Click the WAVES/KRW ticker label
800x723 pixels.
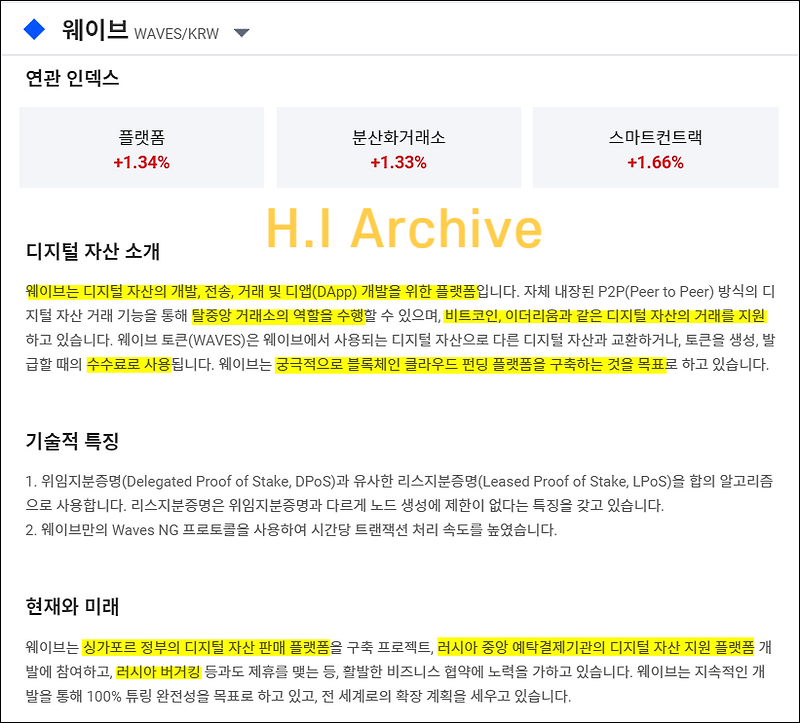(x=177, y=34)
